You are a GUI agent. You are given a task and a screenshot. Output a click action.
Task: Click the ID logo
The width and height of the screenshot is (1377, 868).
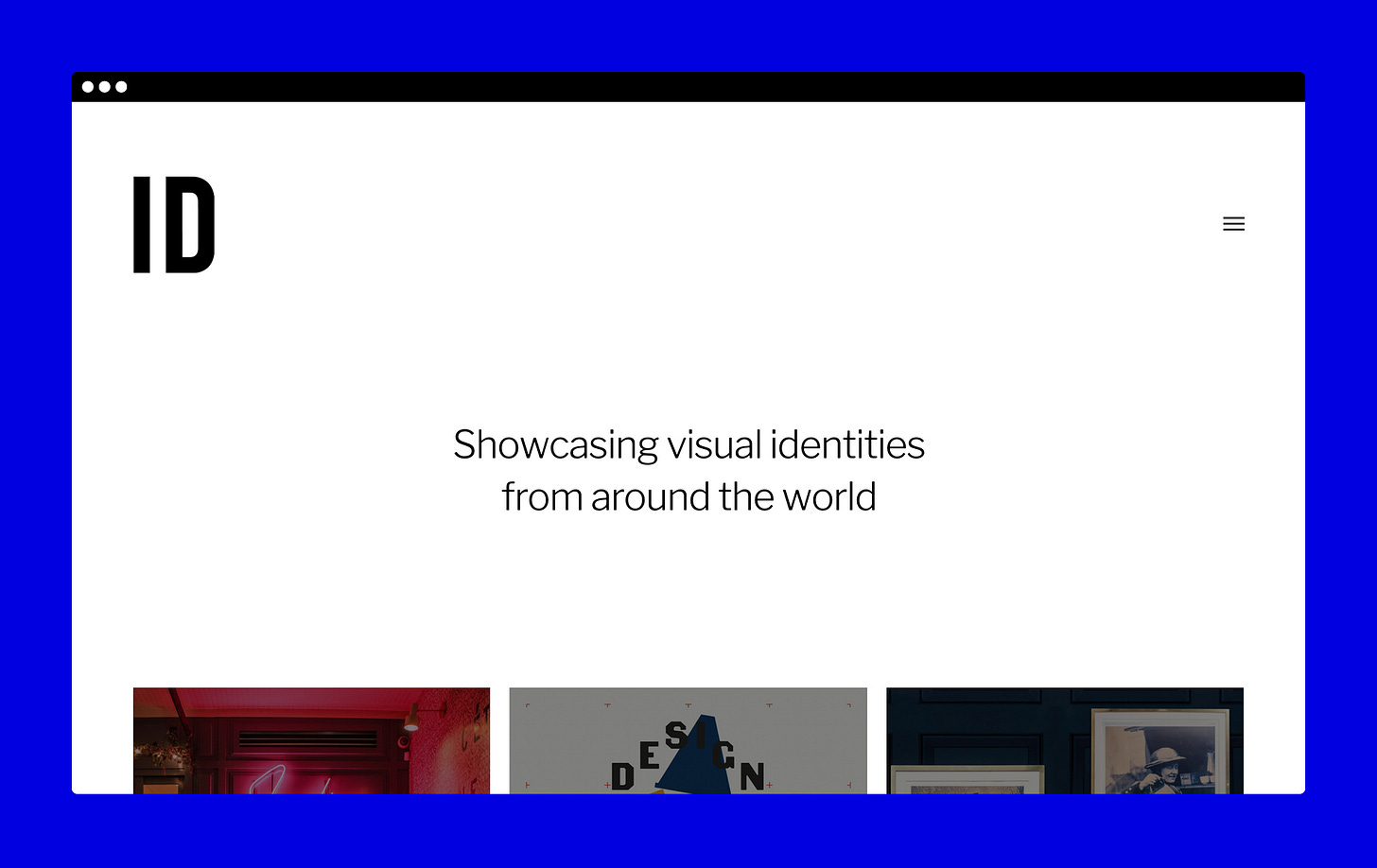(174, 224)
